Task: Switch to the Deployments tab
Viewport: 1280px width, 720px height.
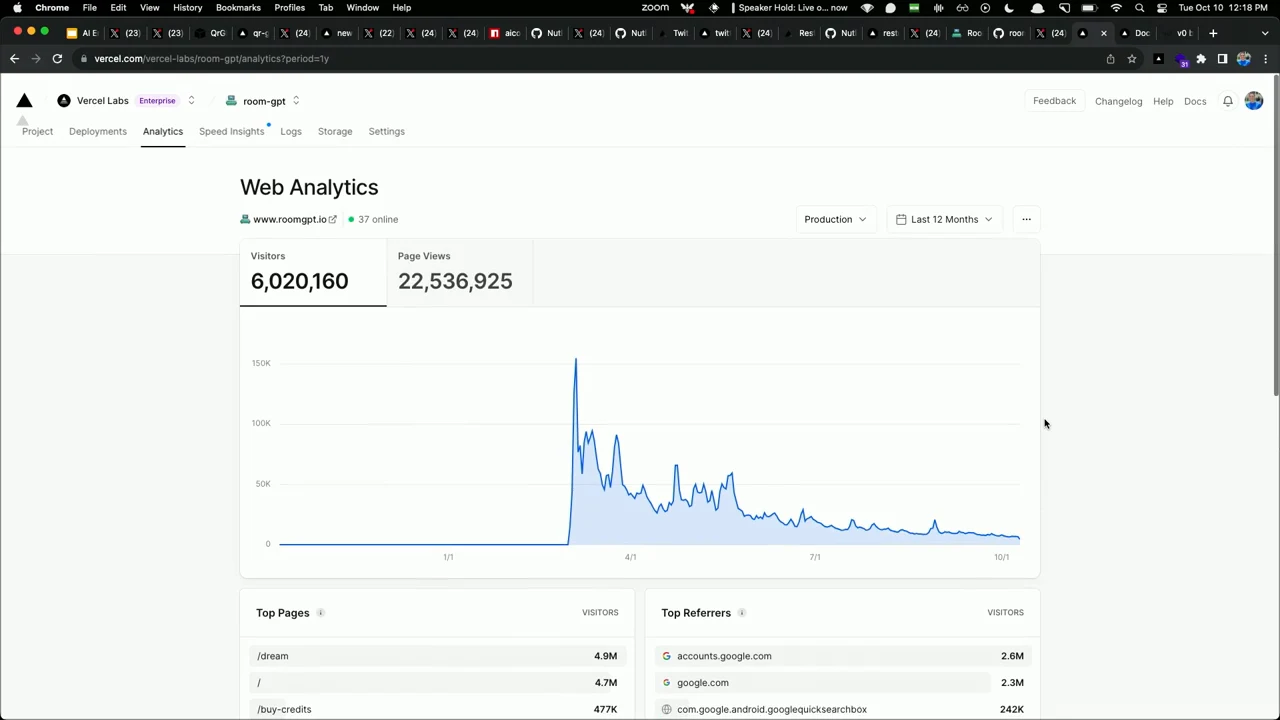Action: pyautogui.click(x=98, y=131)
